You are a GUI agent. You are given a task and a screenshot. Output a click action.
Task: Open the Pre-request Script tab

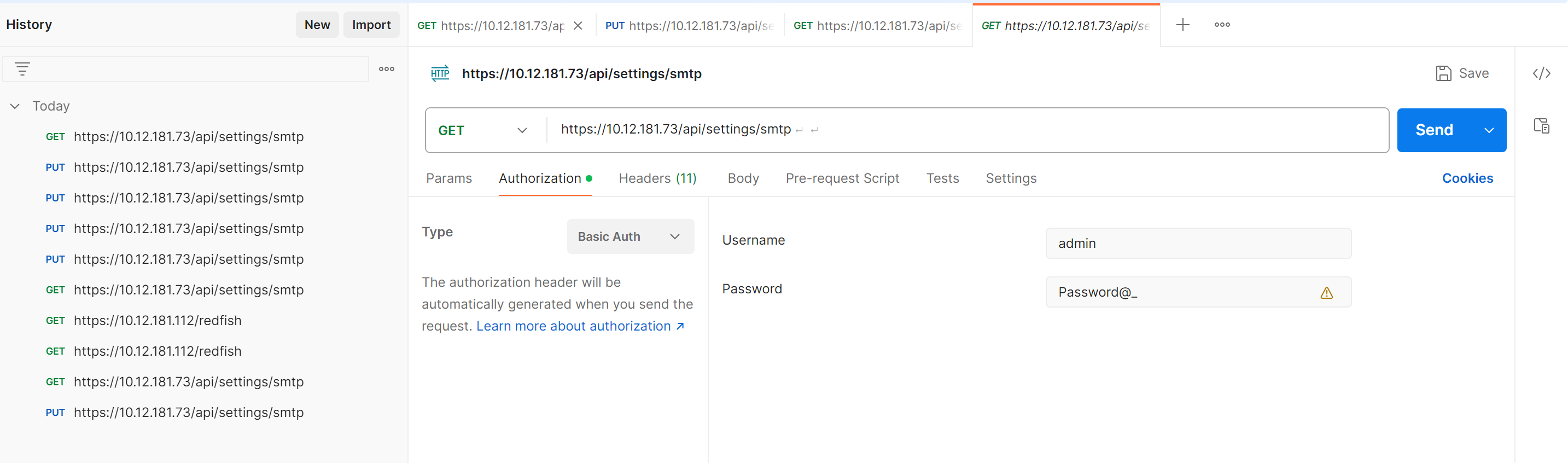click(x=842, y=178)
